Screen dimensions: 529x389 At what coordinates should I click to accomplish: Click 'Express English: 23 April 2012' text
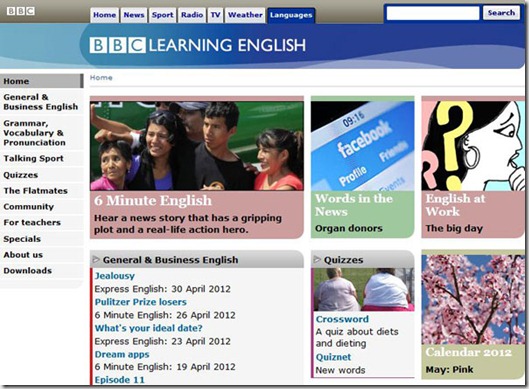[163, 341]
